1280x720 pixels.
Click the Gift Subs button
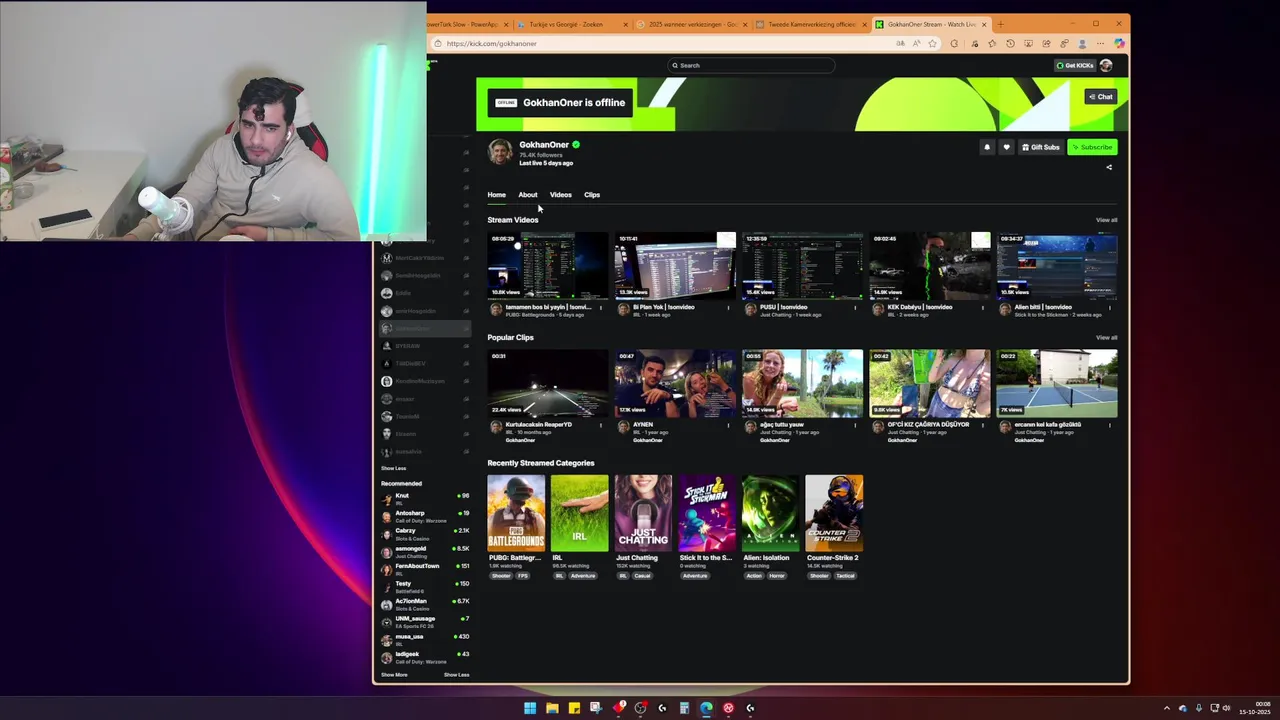(1040, 147)
